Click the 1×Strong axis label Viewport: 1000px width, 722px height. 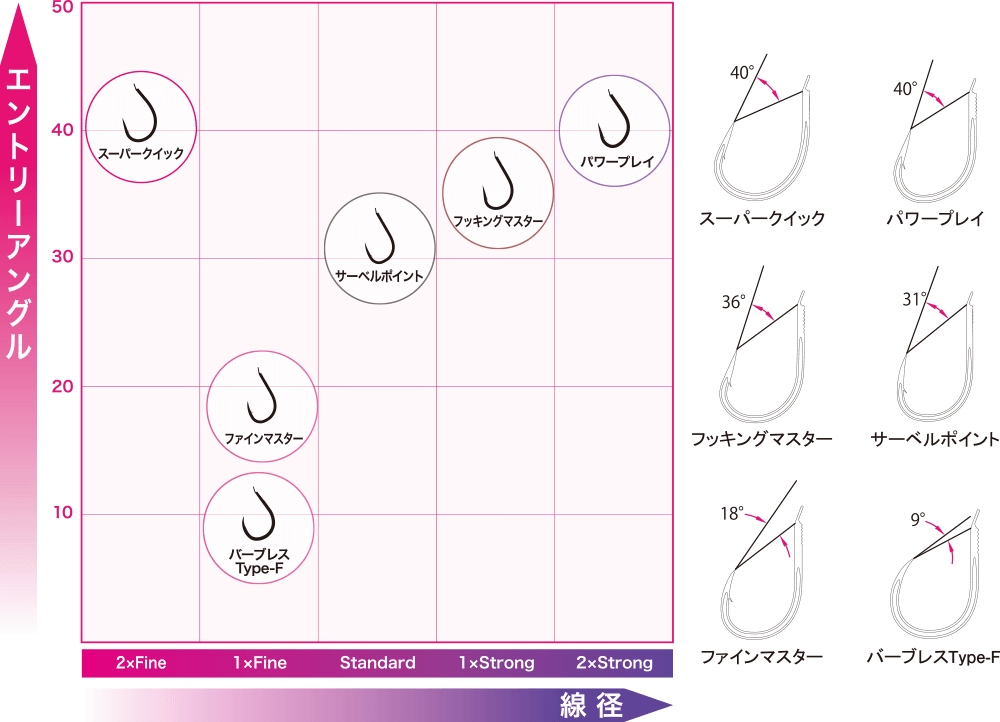(x=496, y=663)
